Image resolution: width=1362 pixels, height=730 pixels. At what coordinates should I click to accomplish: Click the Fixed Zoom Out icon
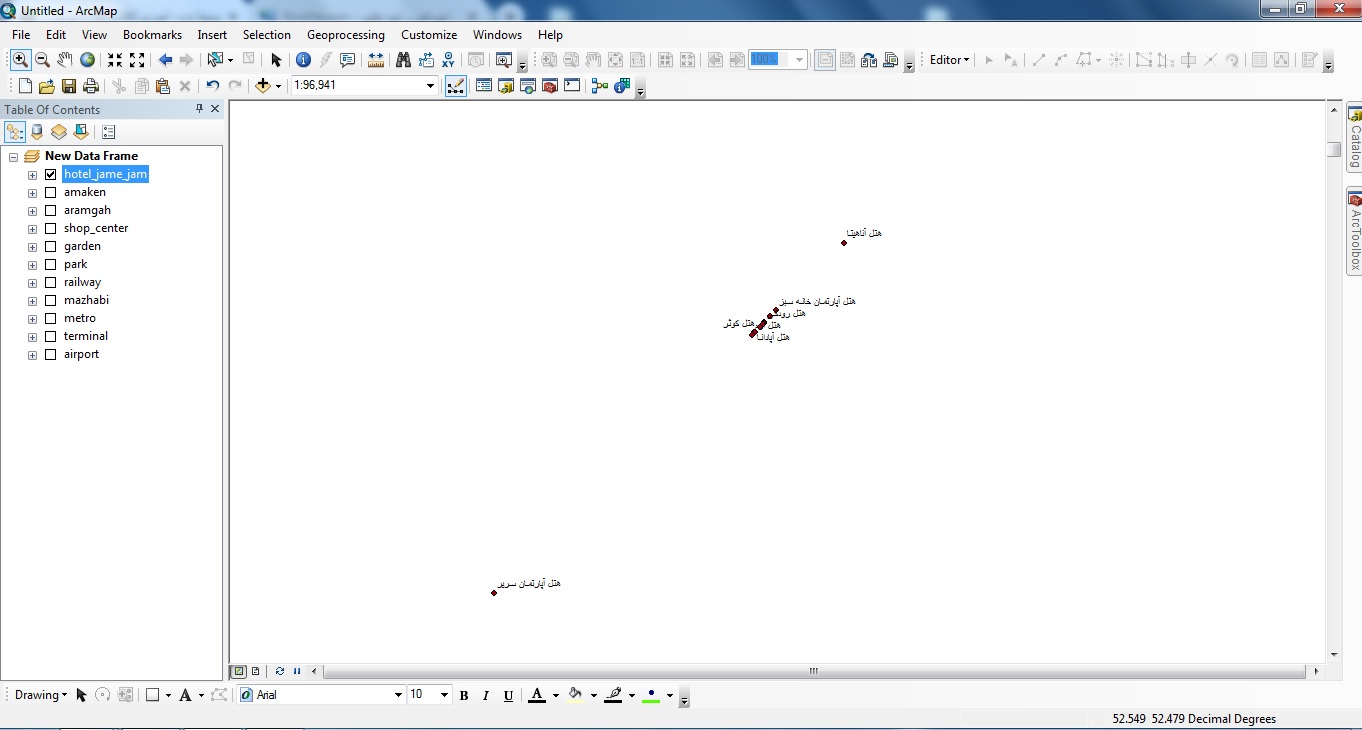pos(137,60)
